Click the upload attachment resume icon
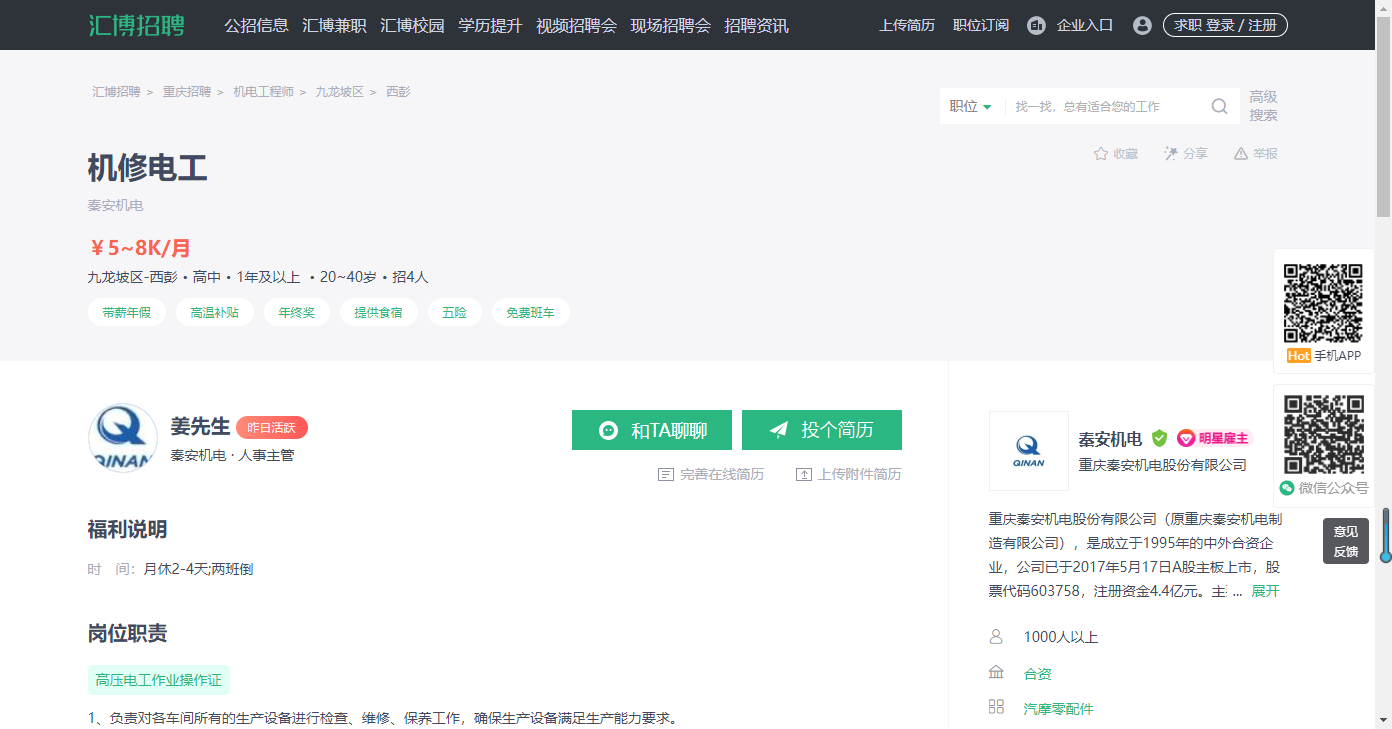This screenshot has width=1392, height=729. (x=804, y=474)
